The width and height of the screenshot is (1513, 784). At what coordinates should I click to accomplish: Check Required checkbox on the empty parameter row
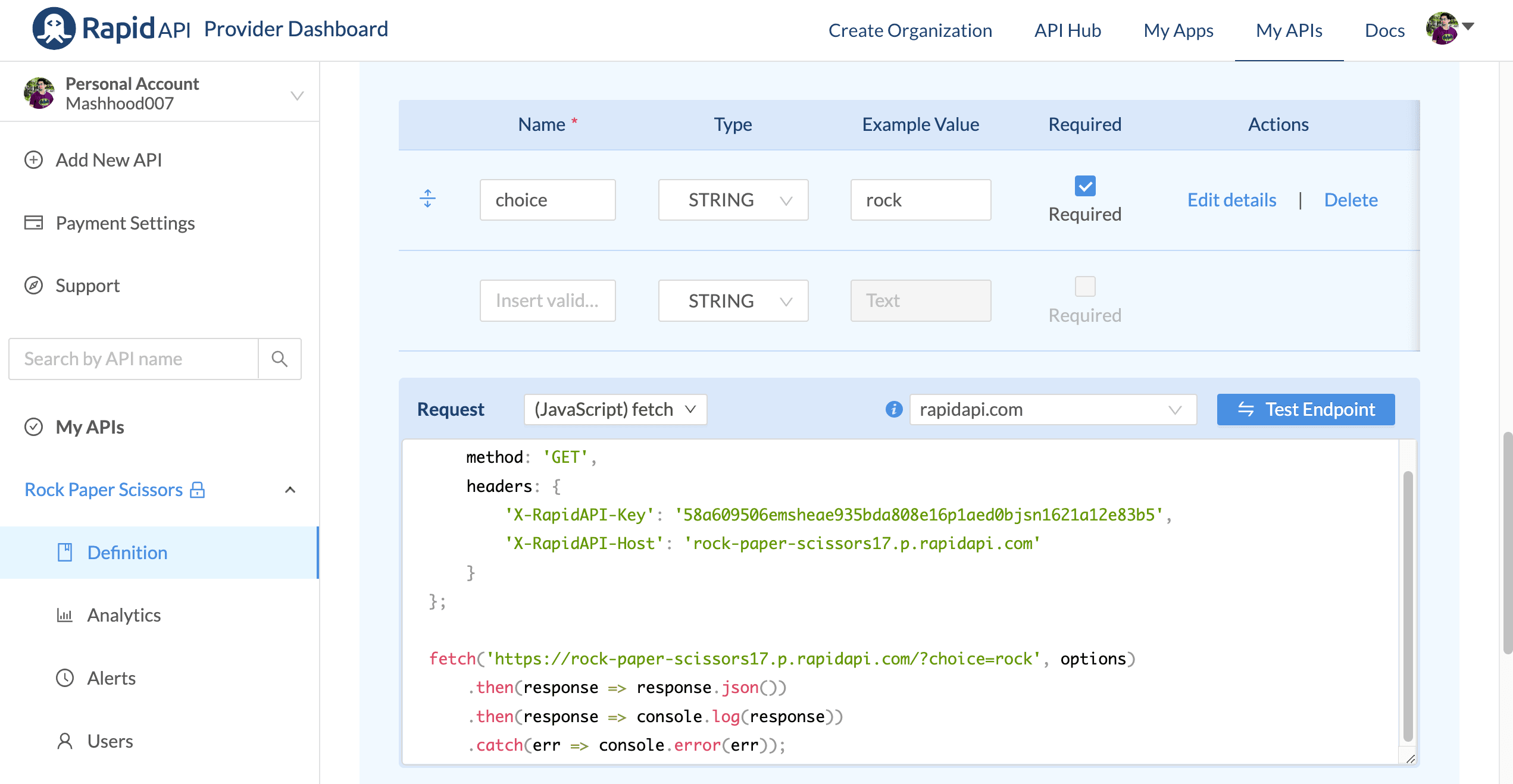1085,287
